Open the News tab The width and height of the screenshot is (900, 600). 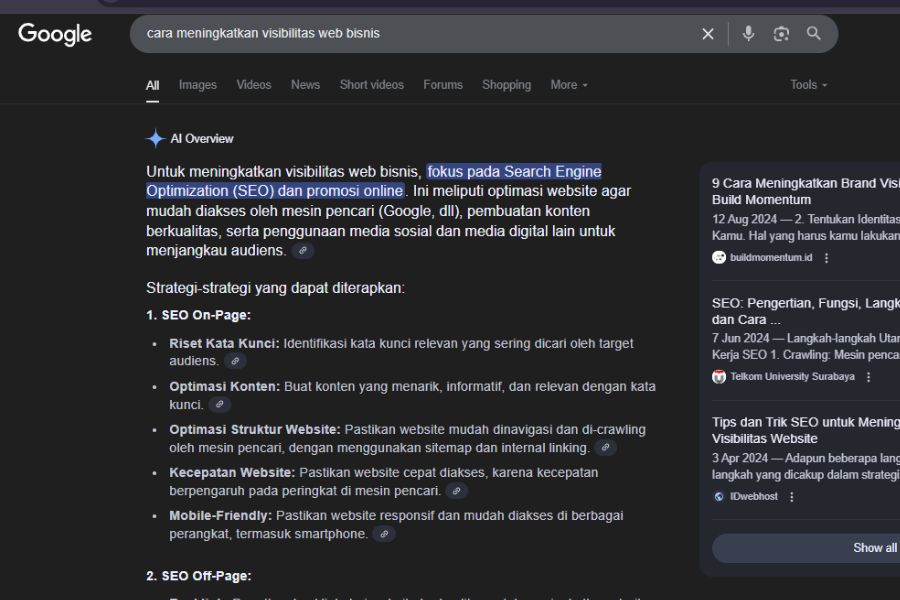(305, 85)
